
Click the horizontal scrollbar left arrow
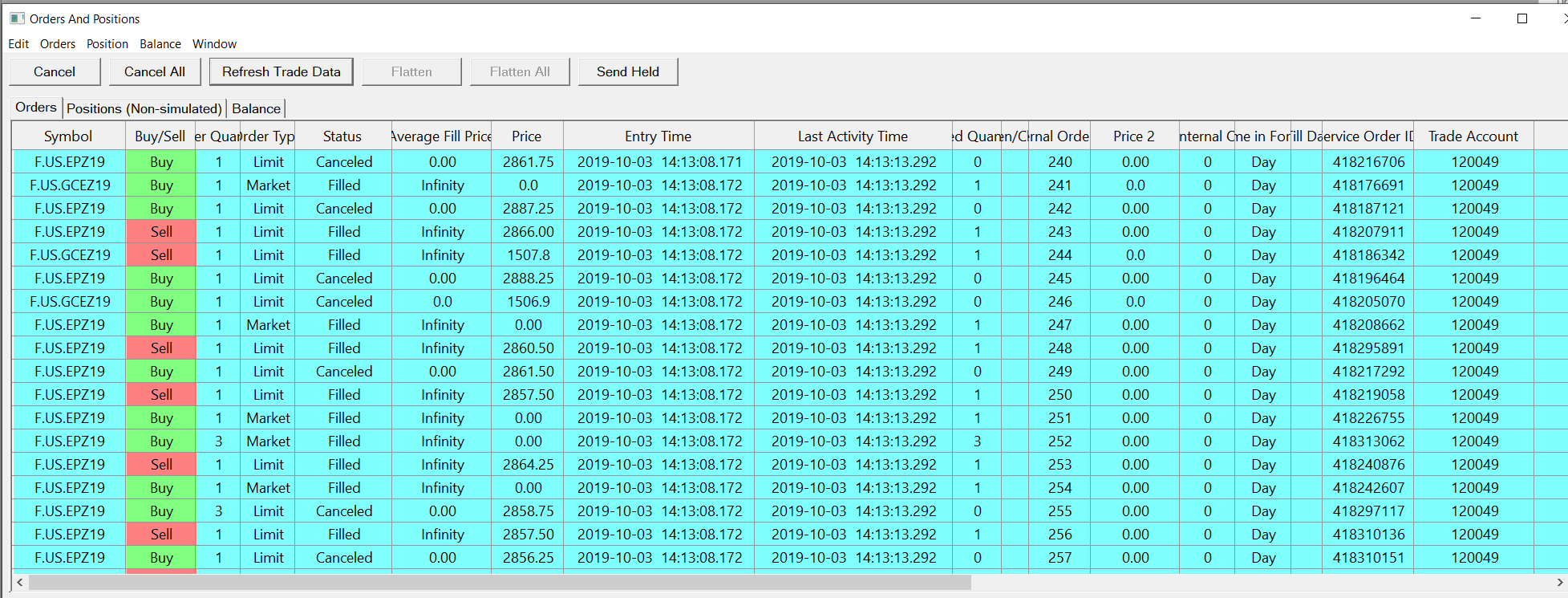(20, 582)
